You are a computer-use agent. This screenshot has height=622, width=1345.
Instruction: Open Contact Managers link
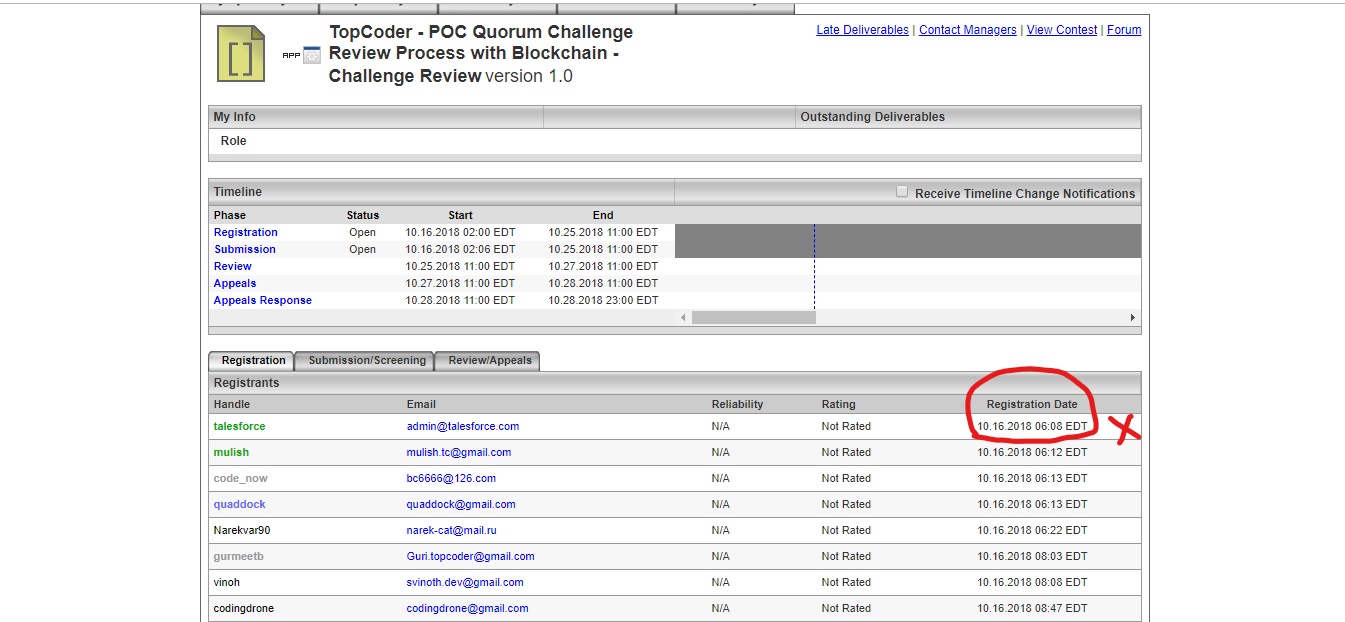[x=968, y=30]
